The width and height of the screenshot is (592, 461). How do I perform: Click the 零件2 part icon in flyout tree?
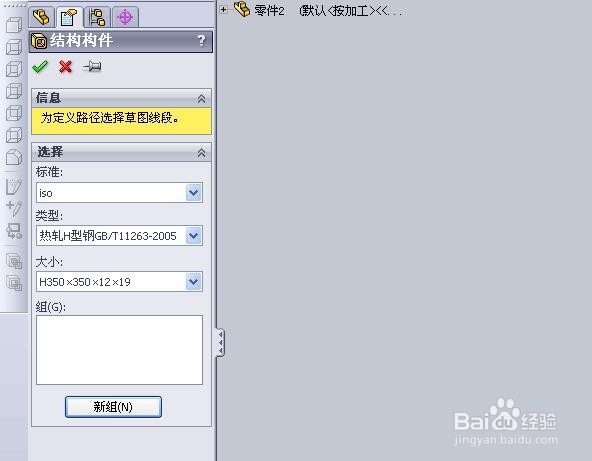click(242, 9)
